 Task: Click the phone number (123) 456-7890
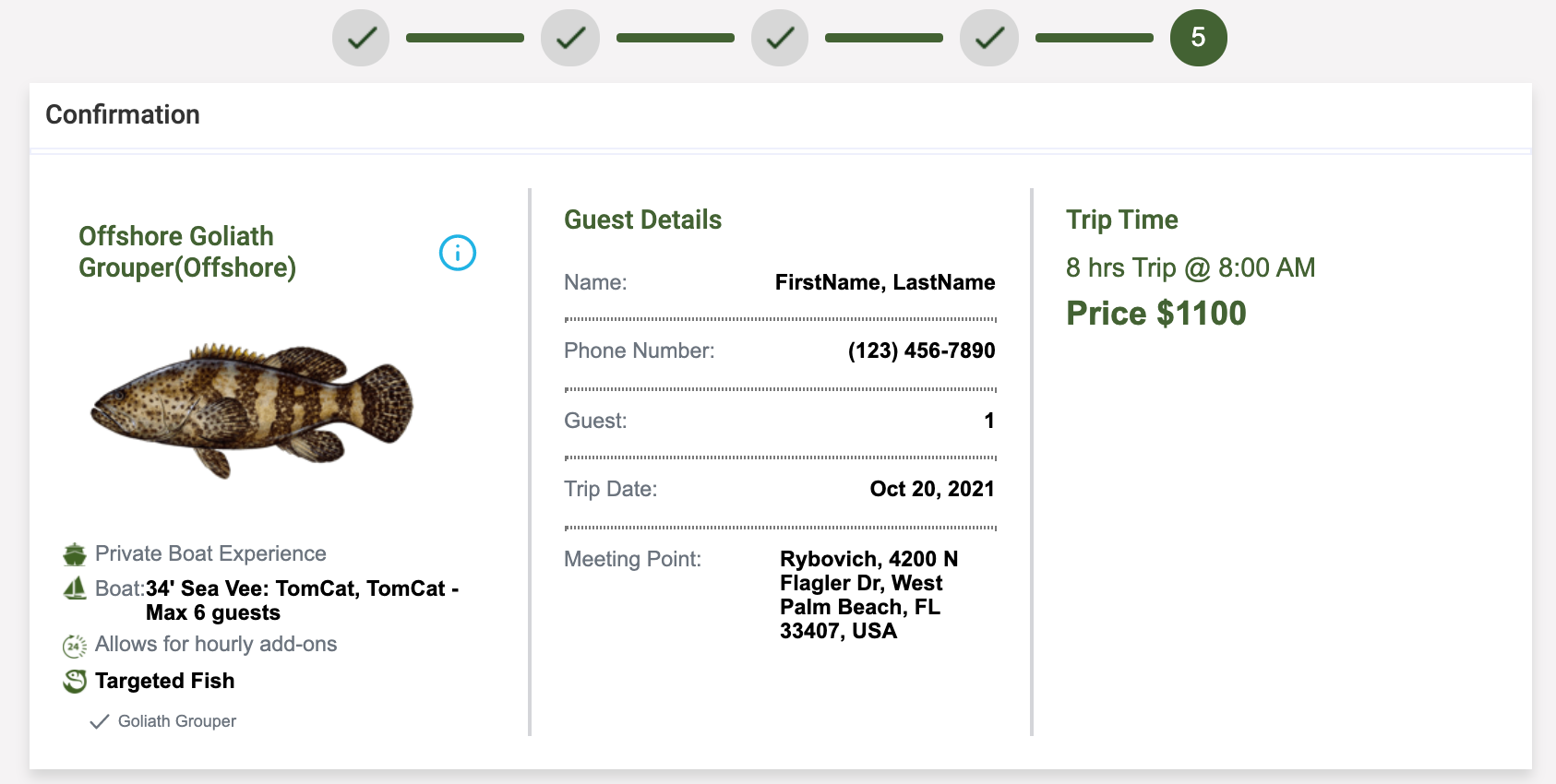922,350
